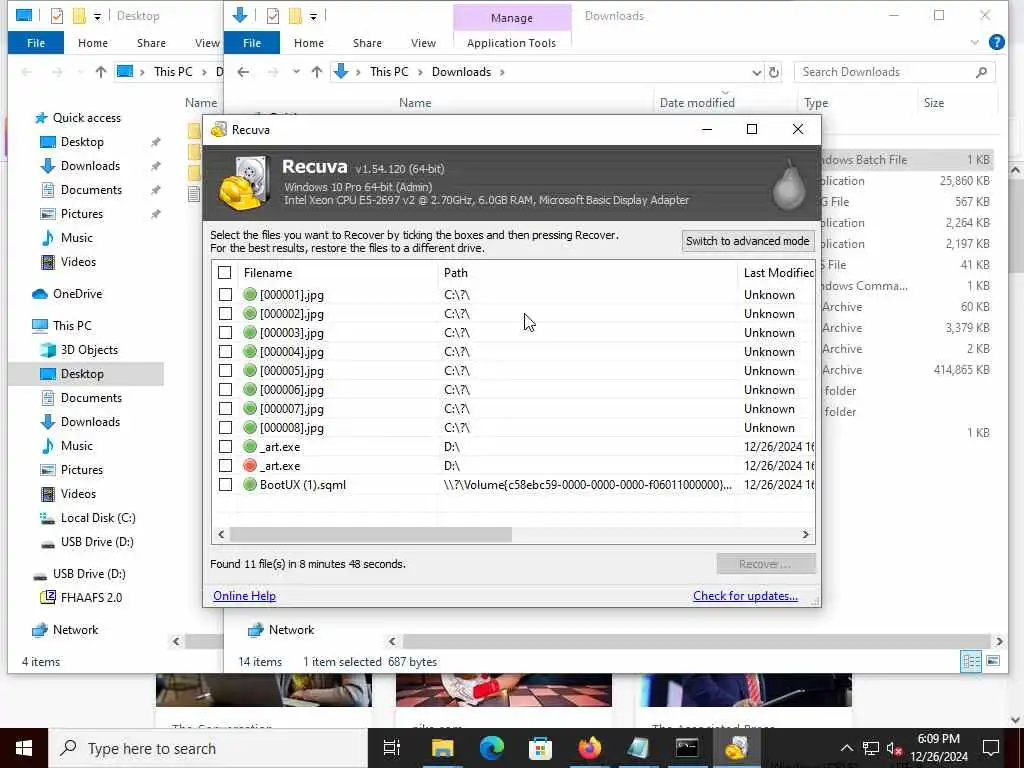This screenshot has height=768, width=1024.
Task: Go back in Downloads window
Action: (243, 72)
